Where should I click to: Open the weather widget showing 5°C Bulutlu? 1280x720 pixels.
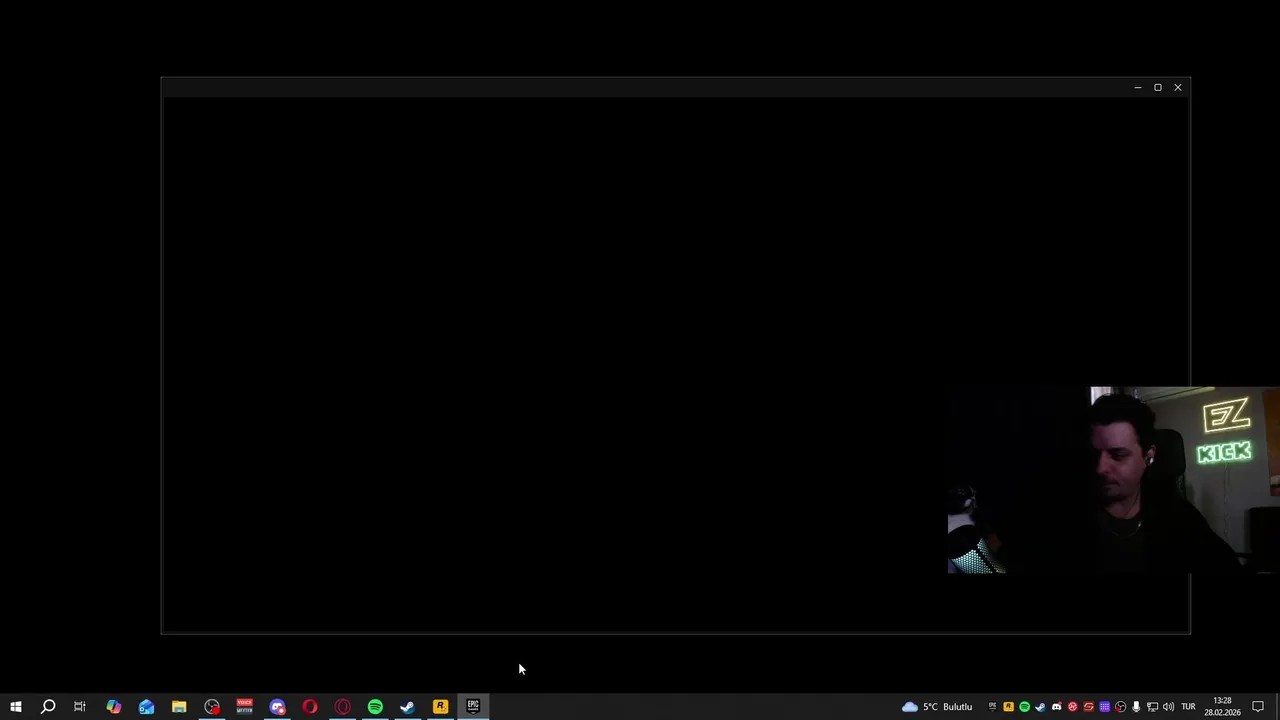pos(937,707)
